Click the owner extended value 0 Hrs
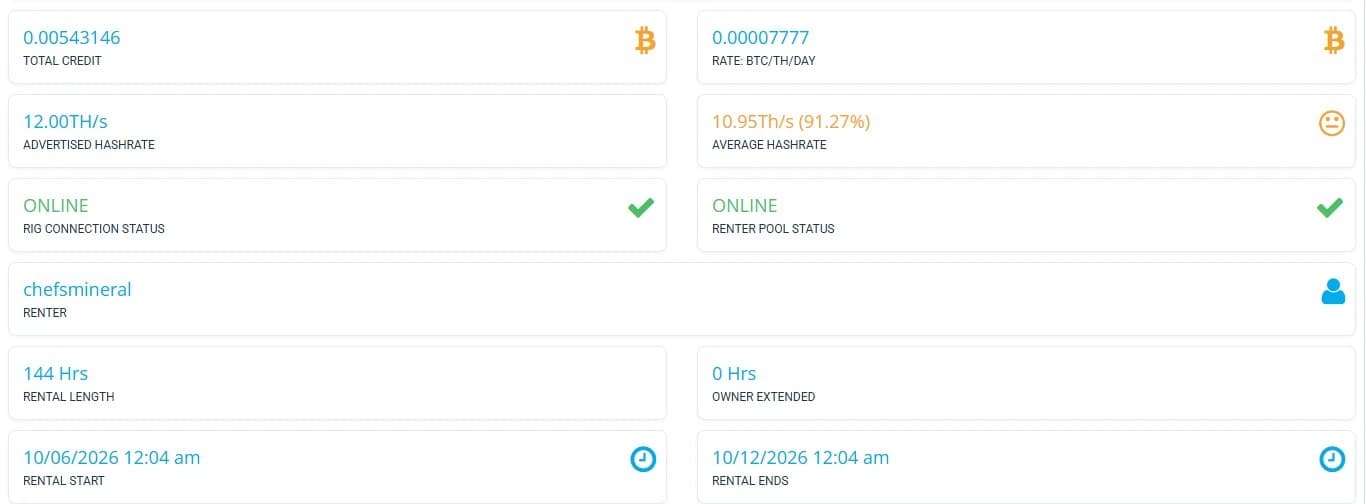1366x504 pixels. pyautogui.click(x=734, y=373)
